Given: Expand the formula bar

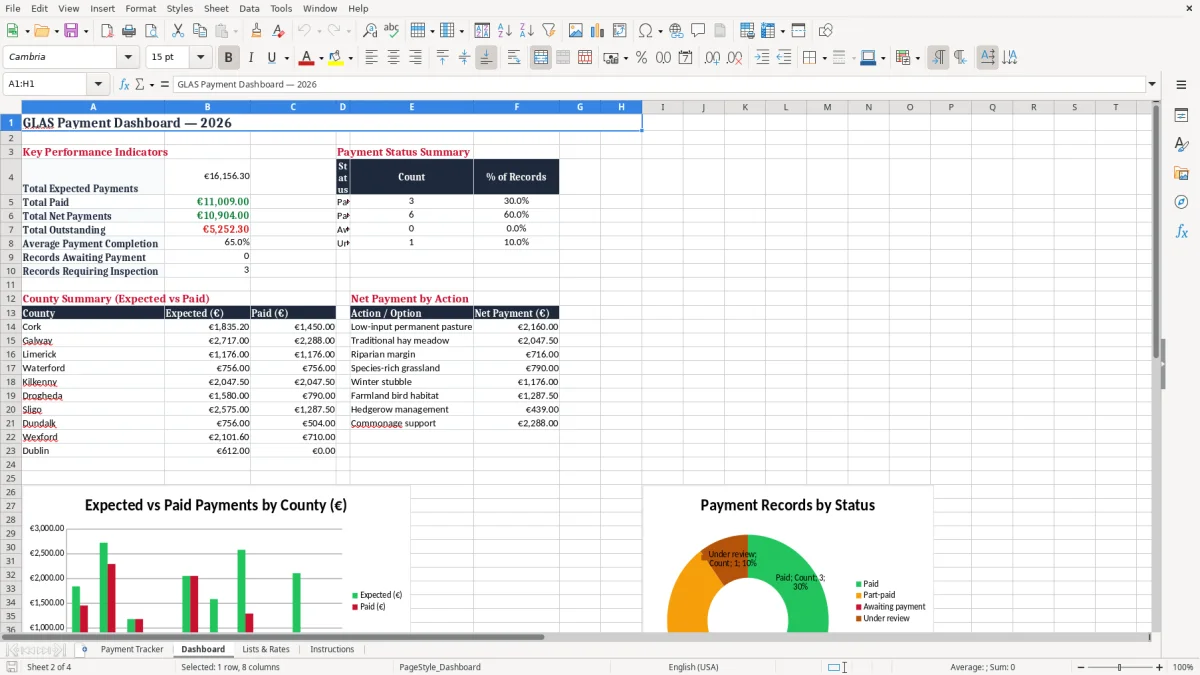Looking at the screenshot, I should 1152,84.
